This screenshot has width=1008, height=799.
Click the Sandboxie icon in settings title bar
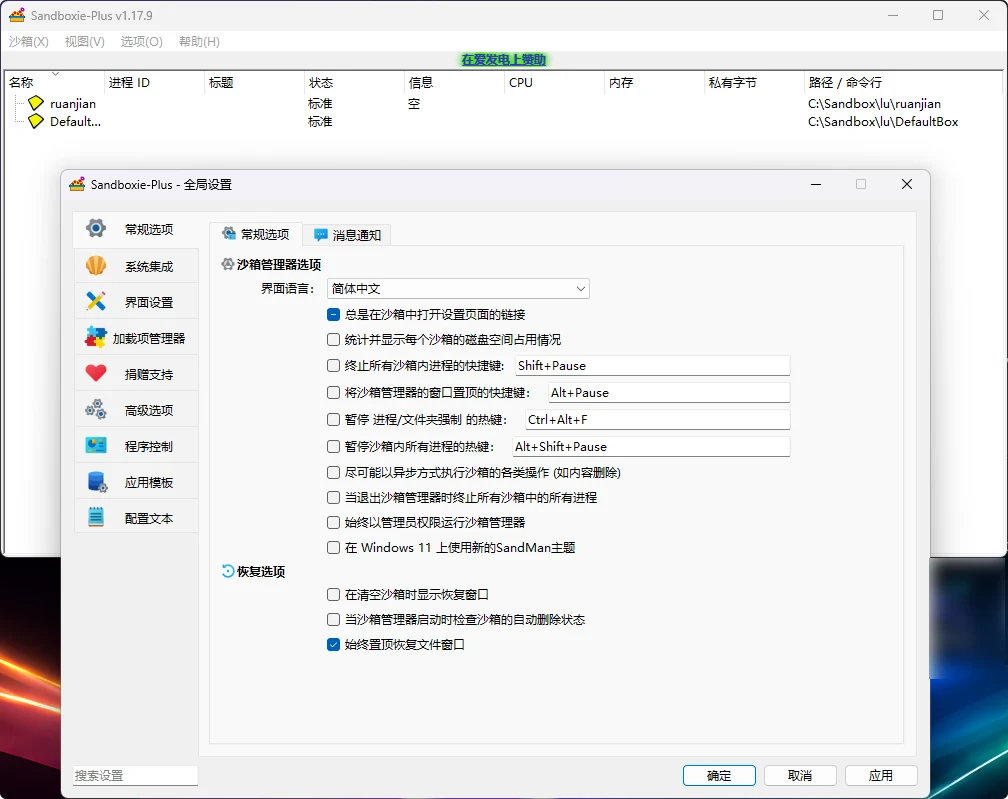[77, 184]
